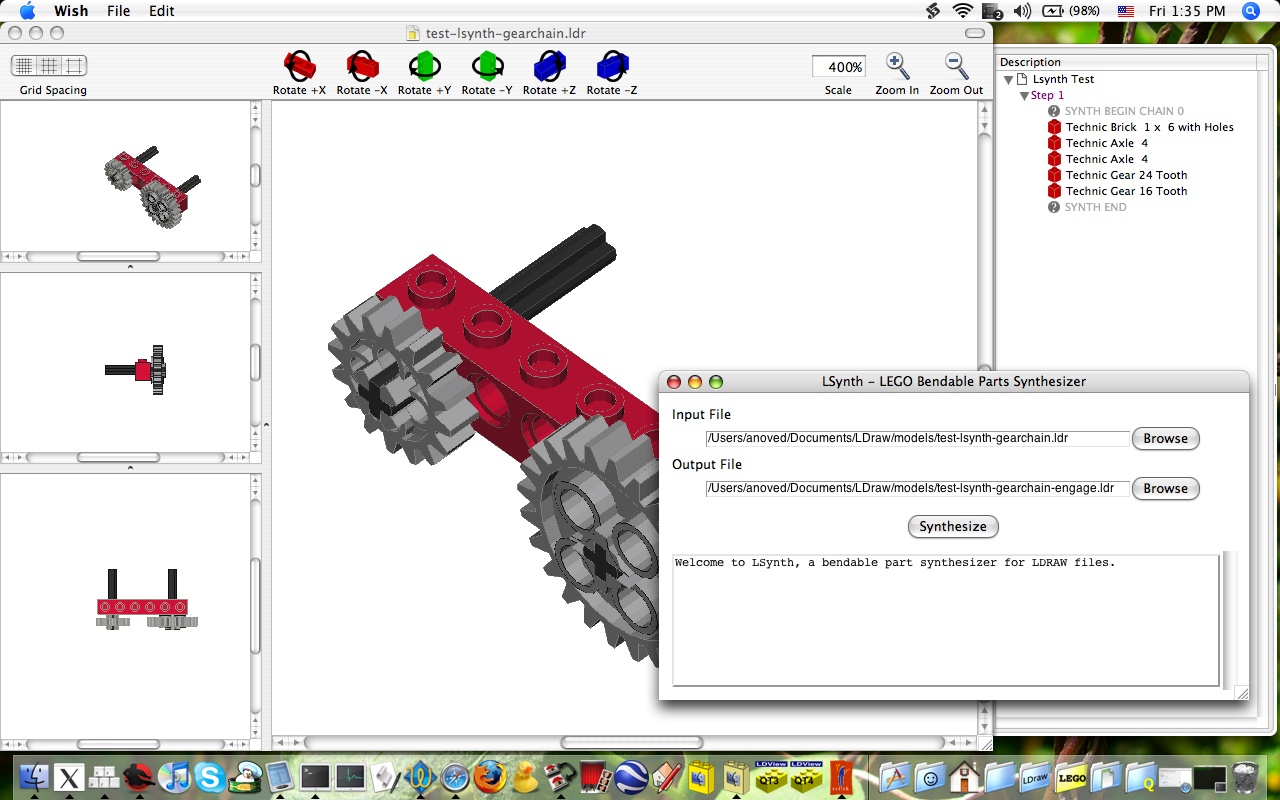The width and height of the screenshot is (1280, 800).
Task: Click the Rotate -X toolbar icon
Action: tap(362, 67)
